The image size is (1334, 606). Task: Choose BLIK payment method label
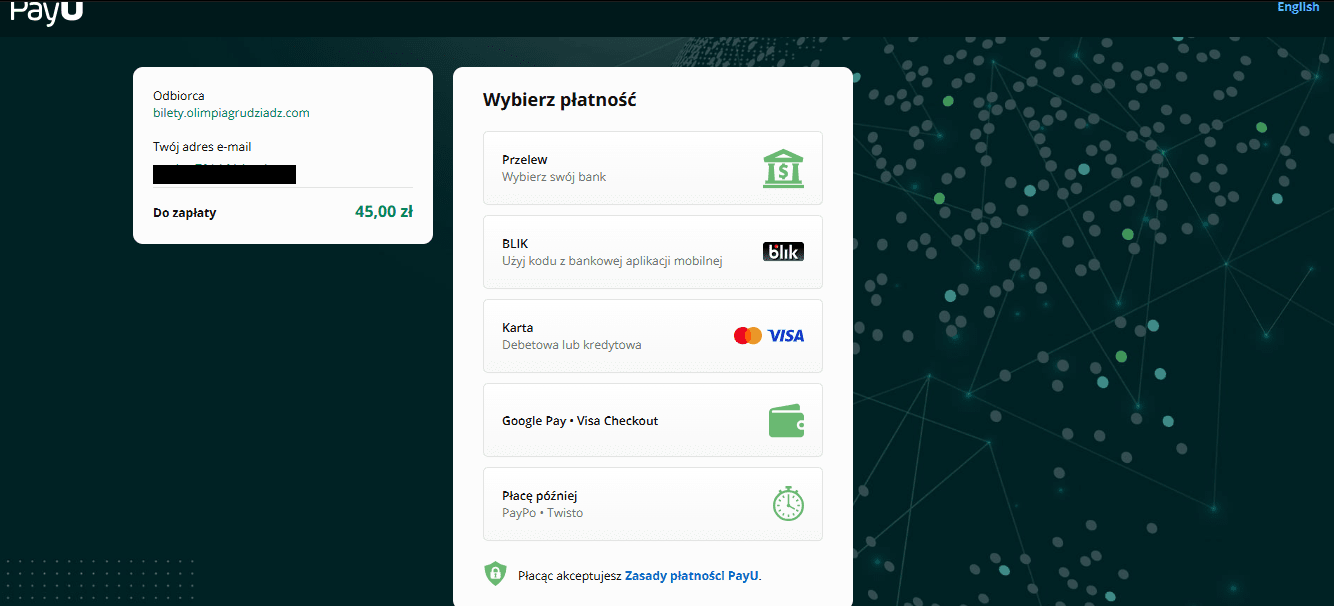click(515, 243)
